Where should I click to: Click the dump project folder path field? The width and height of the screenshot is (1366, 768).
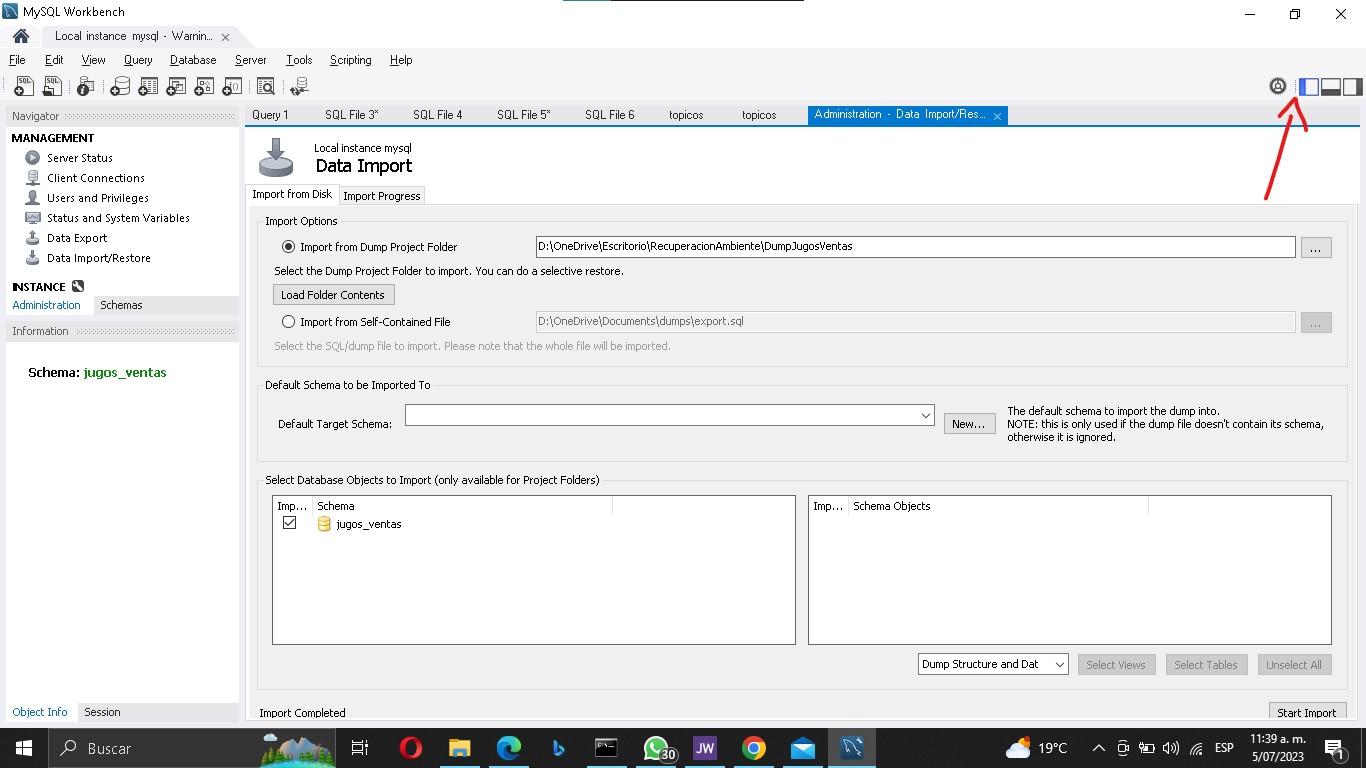click(x=915, y=246)
